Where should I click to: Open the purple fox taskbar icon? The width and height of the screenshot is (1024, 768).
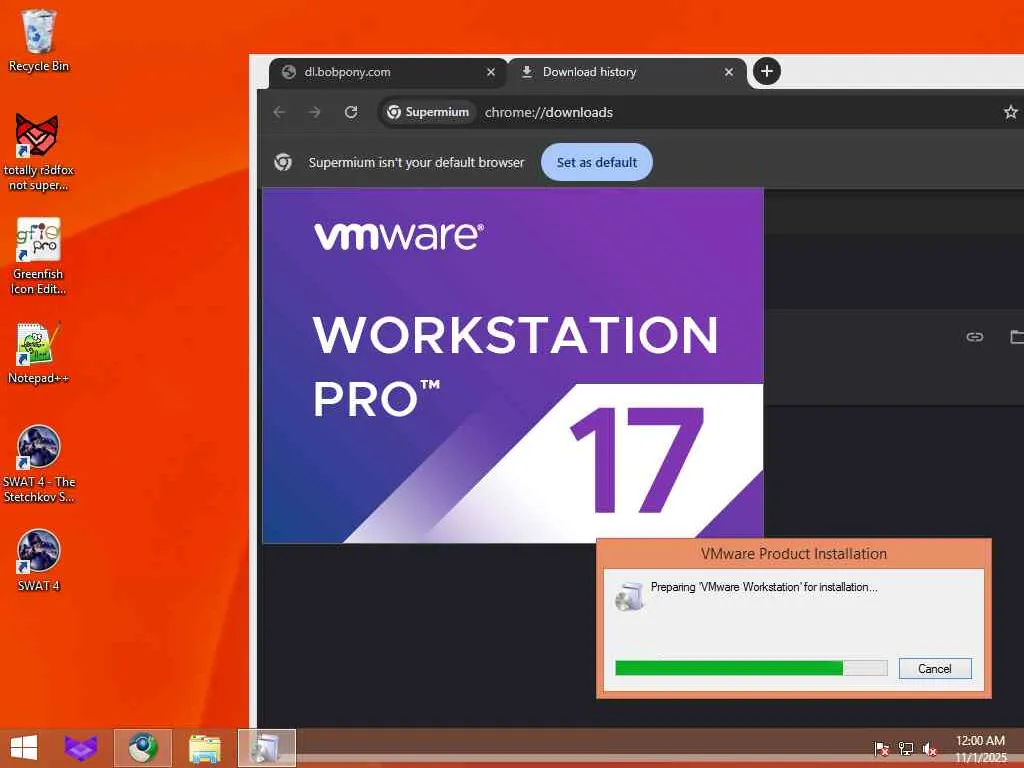tap(80, 748)
